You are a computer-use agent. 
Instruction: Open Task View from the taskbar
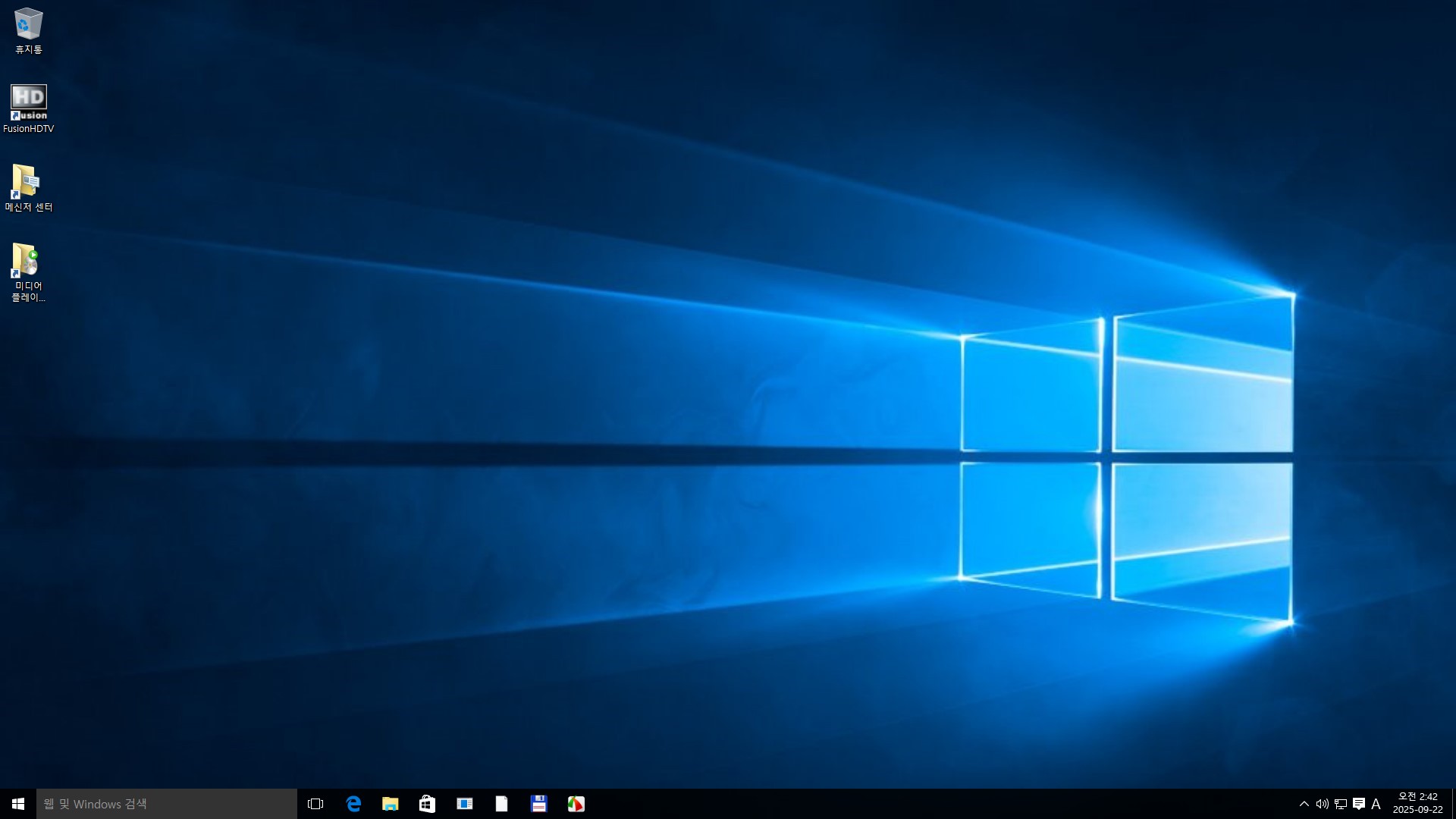coord(315,804)
